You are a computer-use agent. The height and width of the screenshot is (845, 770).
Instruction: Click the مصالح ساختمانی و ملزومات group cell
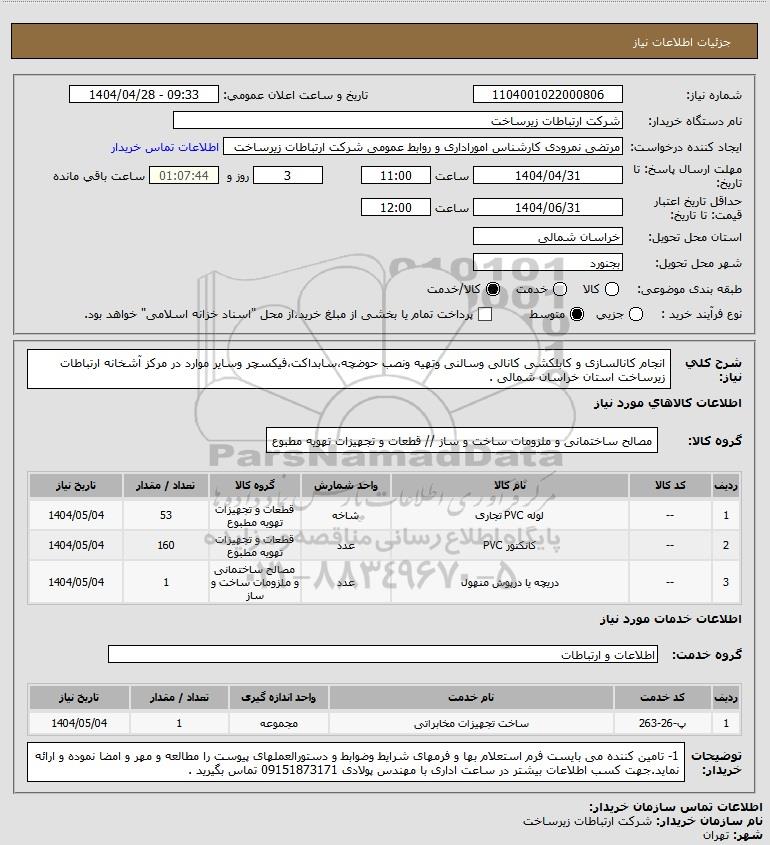254,582
